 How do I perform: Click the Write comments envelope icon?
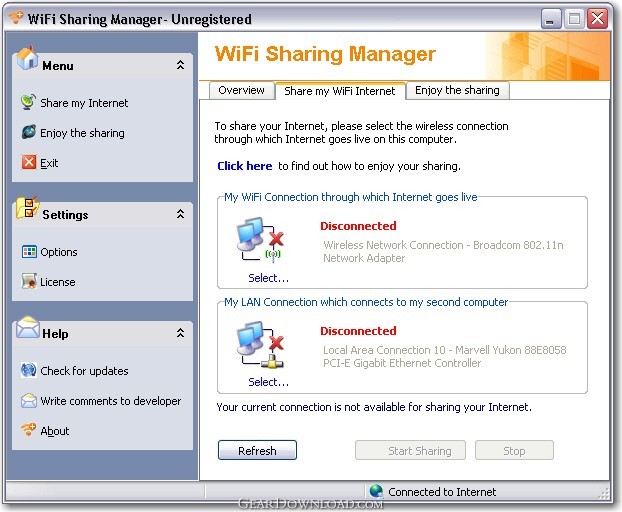[x=29, y=401]
